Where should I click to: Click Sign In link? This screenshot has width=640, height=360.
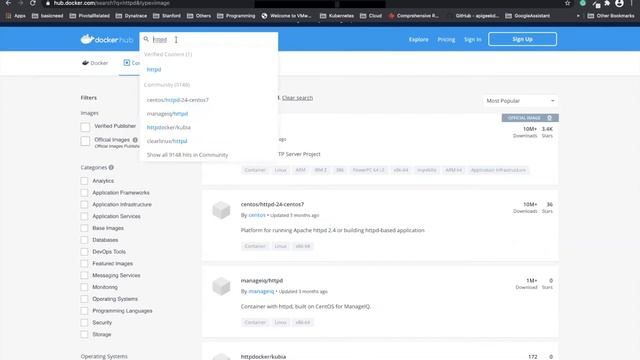pos(473,39)
